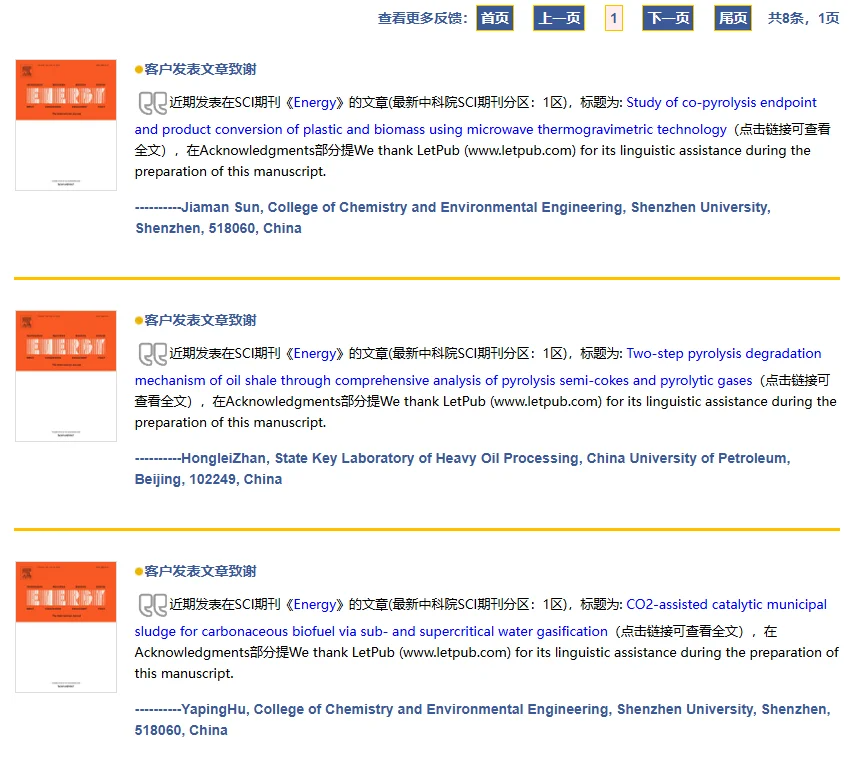Click the 上一页 previous page button

558,17
